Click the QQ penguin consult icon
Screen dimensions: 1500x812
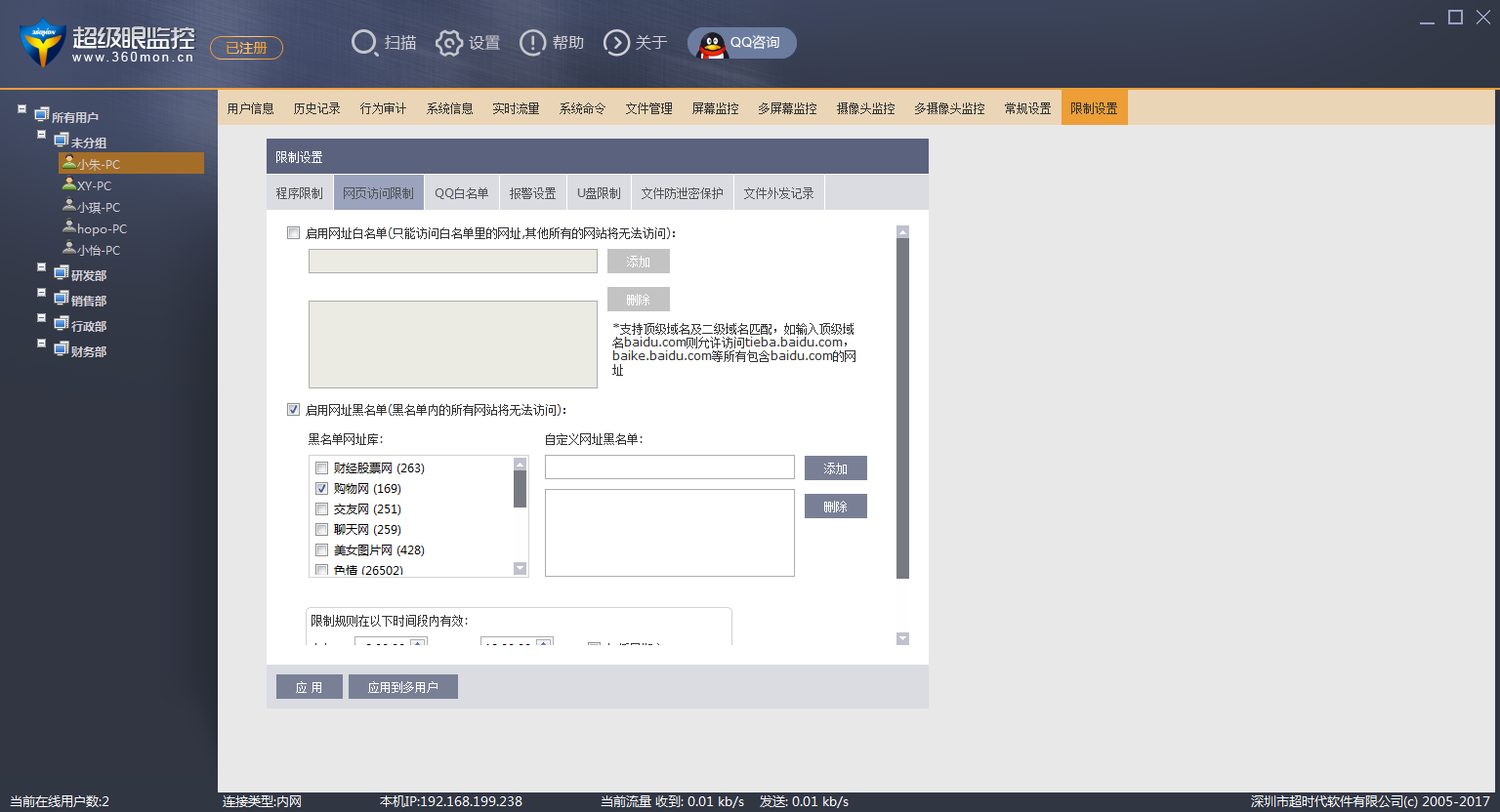[x=713, y=44]
